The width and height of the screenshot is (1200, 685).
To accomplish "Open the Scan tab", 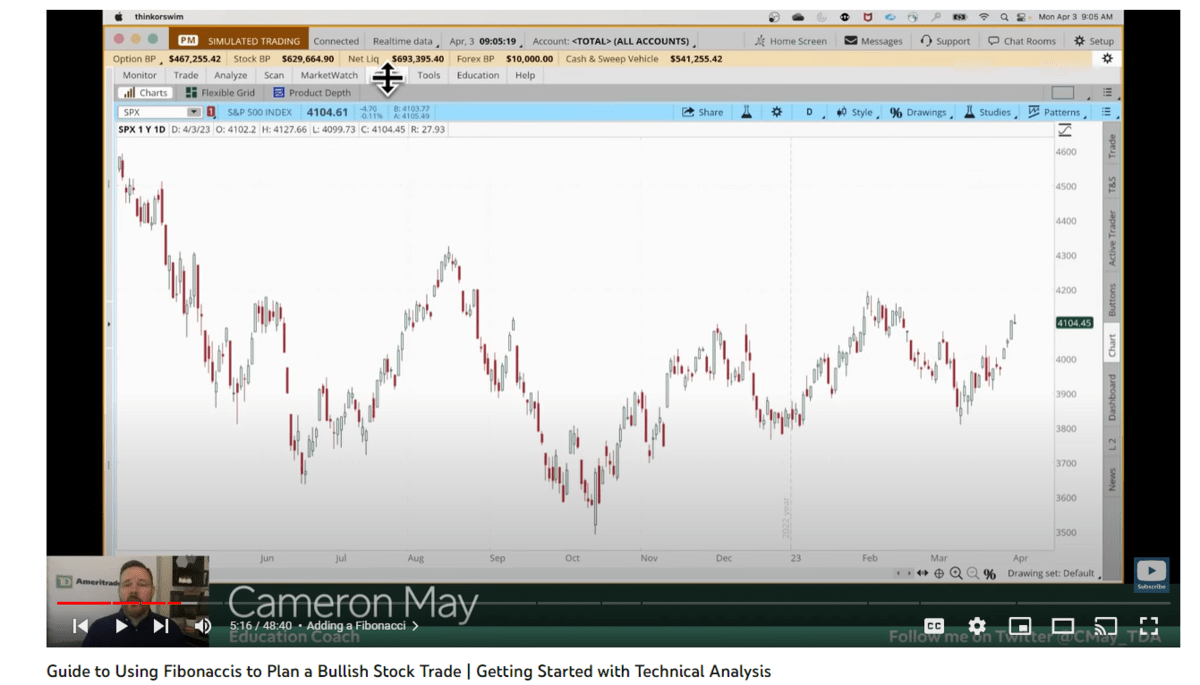I will [x=274, y=75].
